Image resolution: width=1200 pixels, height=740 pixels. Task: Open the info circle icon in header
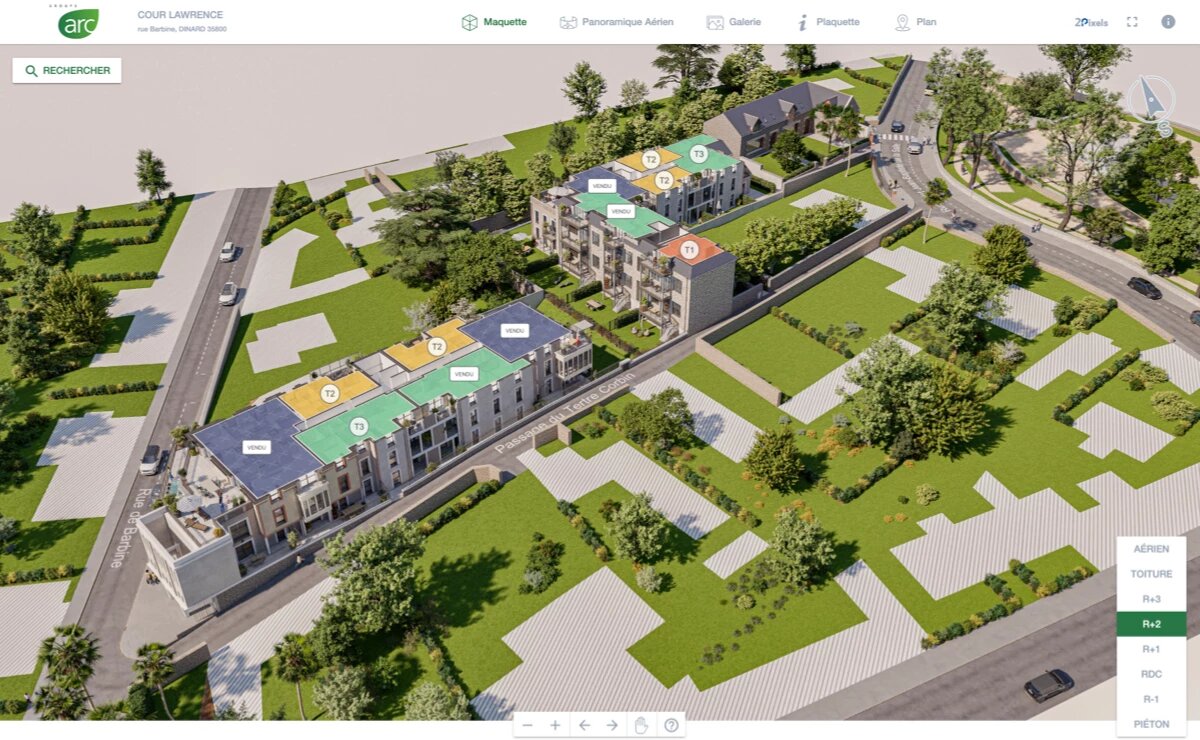coord(1167,22)
